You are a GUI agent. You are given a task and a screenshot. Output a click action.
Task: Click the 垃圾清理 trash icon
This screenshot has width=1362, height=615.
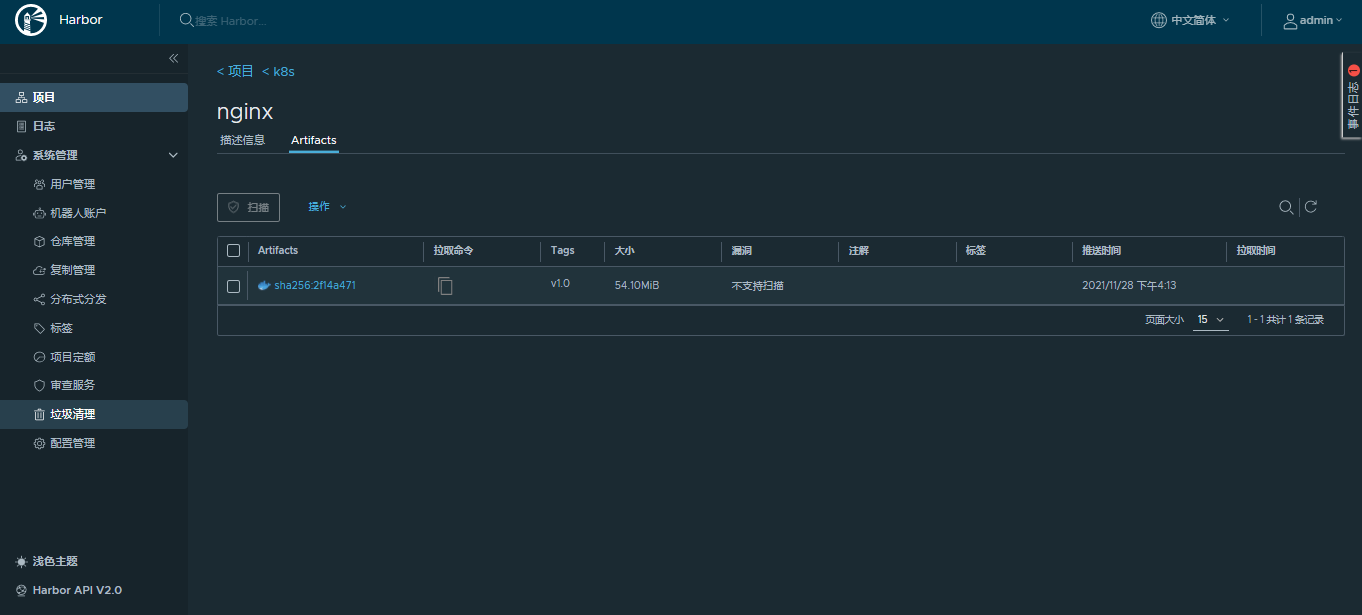(x=39, y=414)
